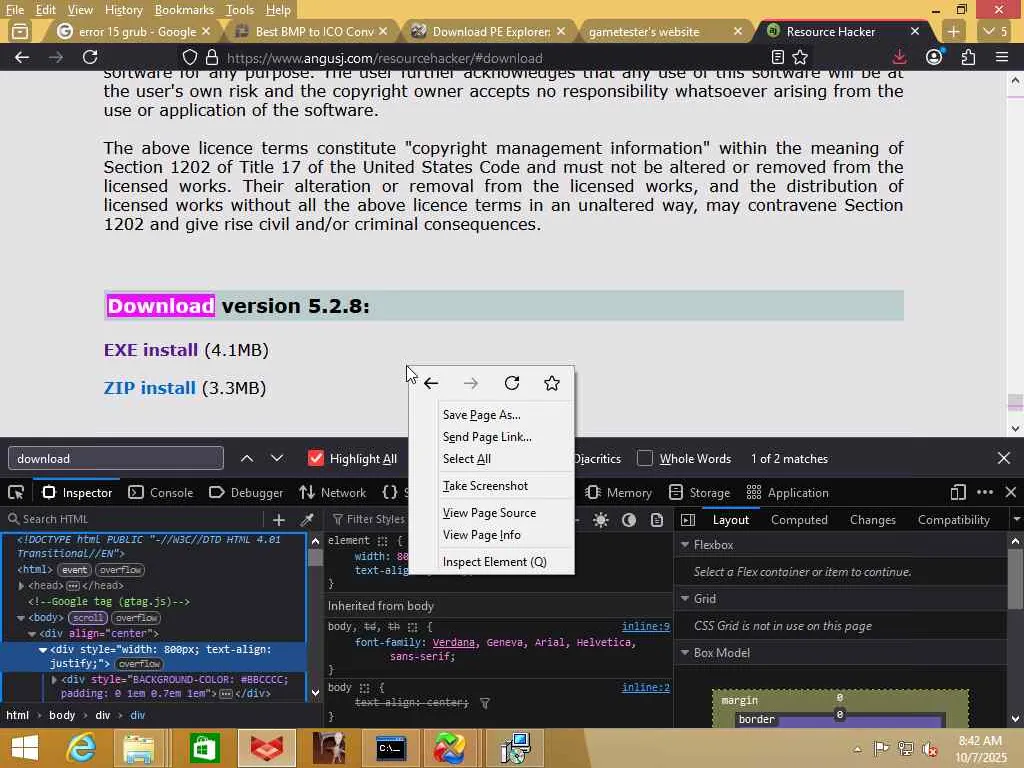Click the context menu Bookmark star
Screen dimensions: 1024x768
[x=552, y=383]
